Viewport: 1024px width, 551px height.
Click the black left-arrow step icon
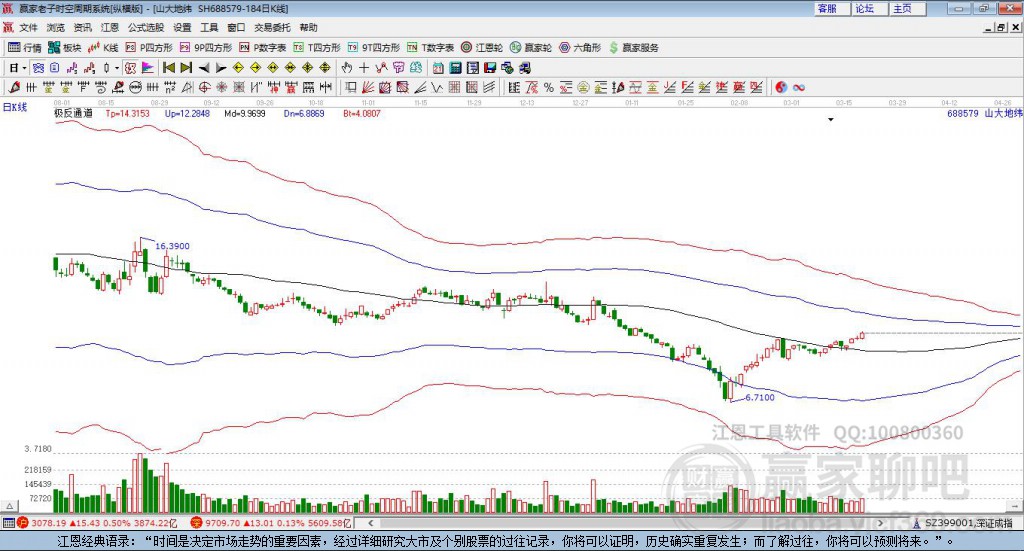[204, 68]
